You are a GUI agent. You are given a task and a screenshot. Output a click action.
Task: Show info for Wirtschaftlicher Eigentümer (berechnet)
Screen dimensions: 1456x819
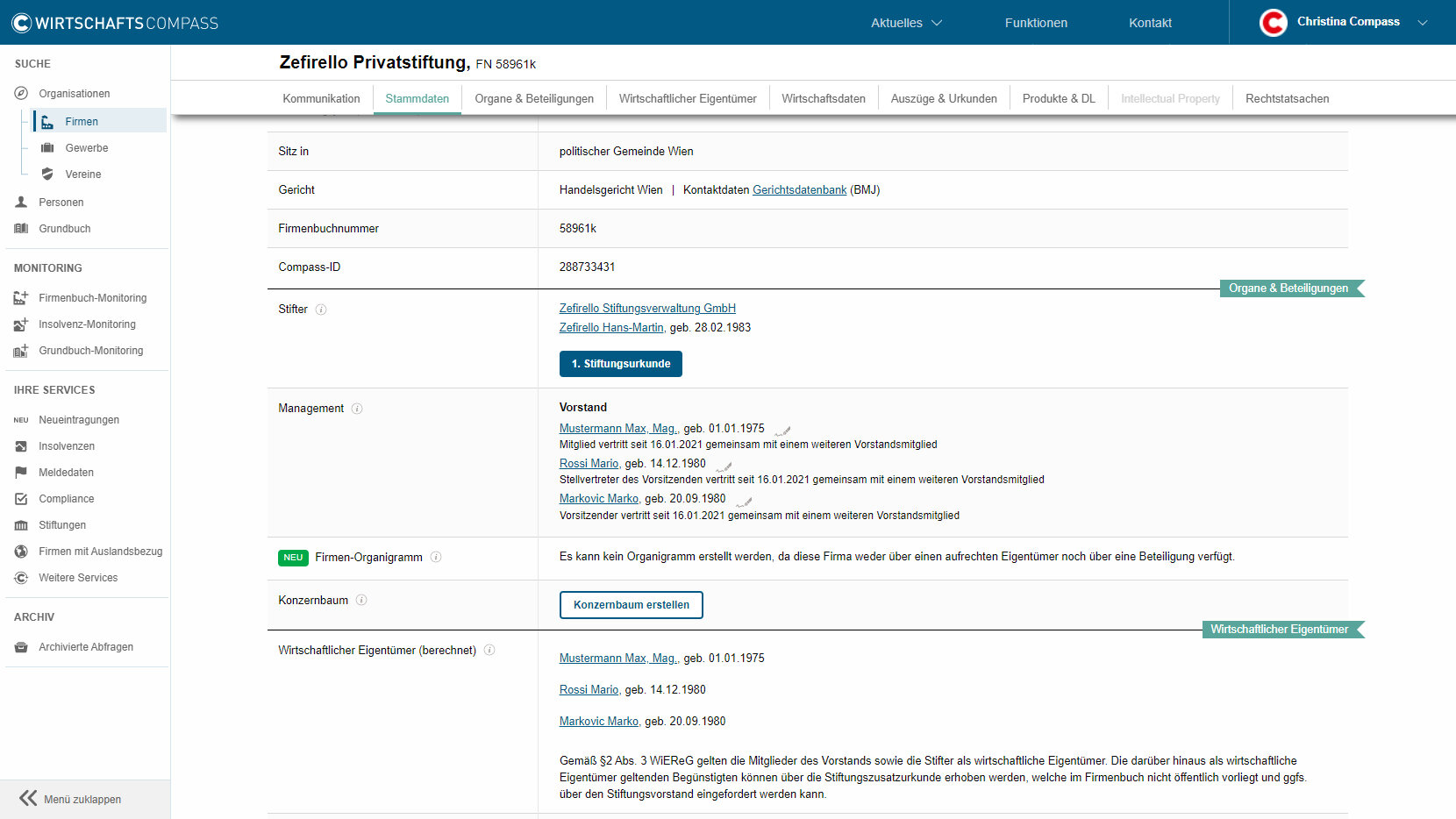489,651
